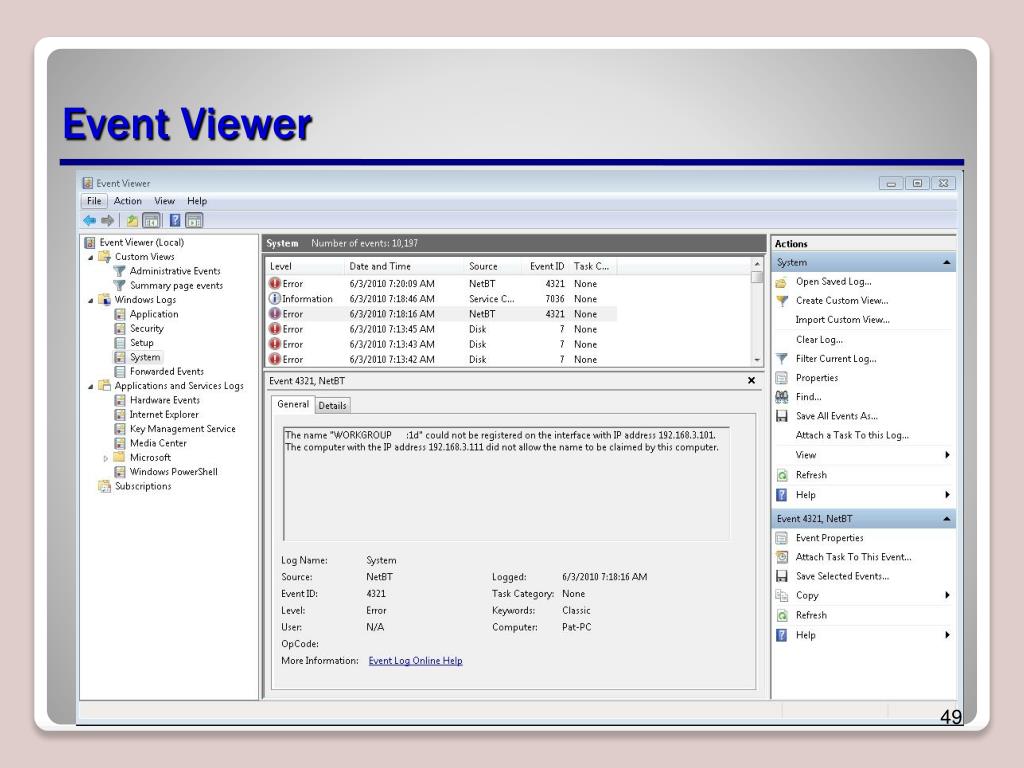
Task: Sort events by Date and Time column
Action: coord(404,266)
